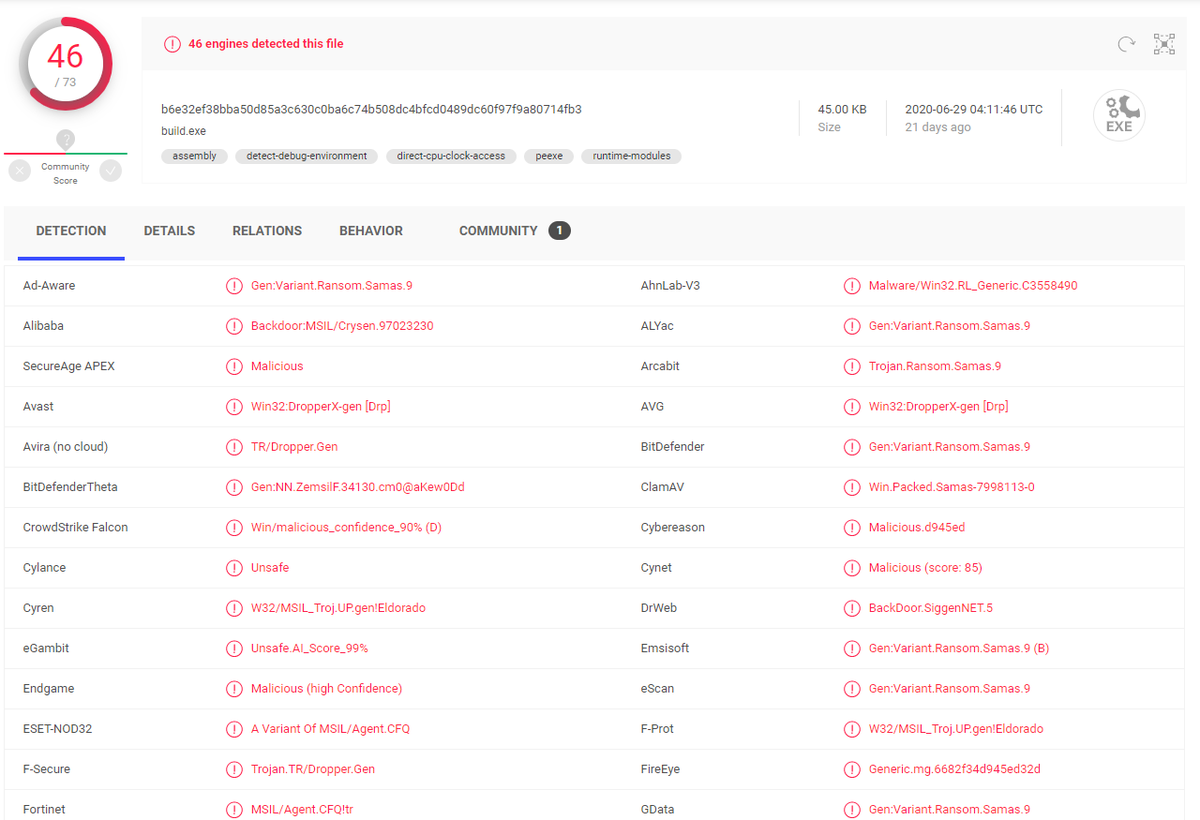This screenshot has height=820, width=1200.
Task: Click the SecureAge APEX engine name
Action: coord(69,366)
